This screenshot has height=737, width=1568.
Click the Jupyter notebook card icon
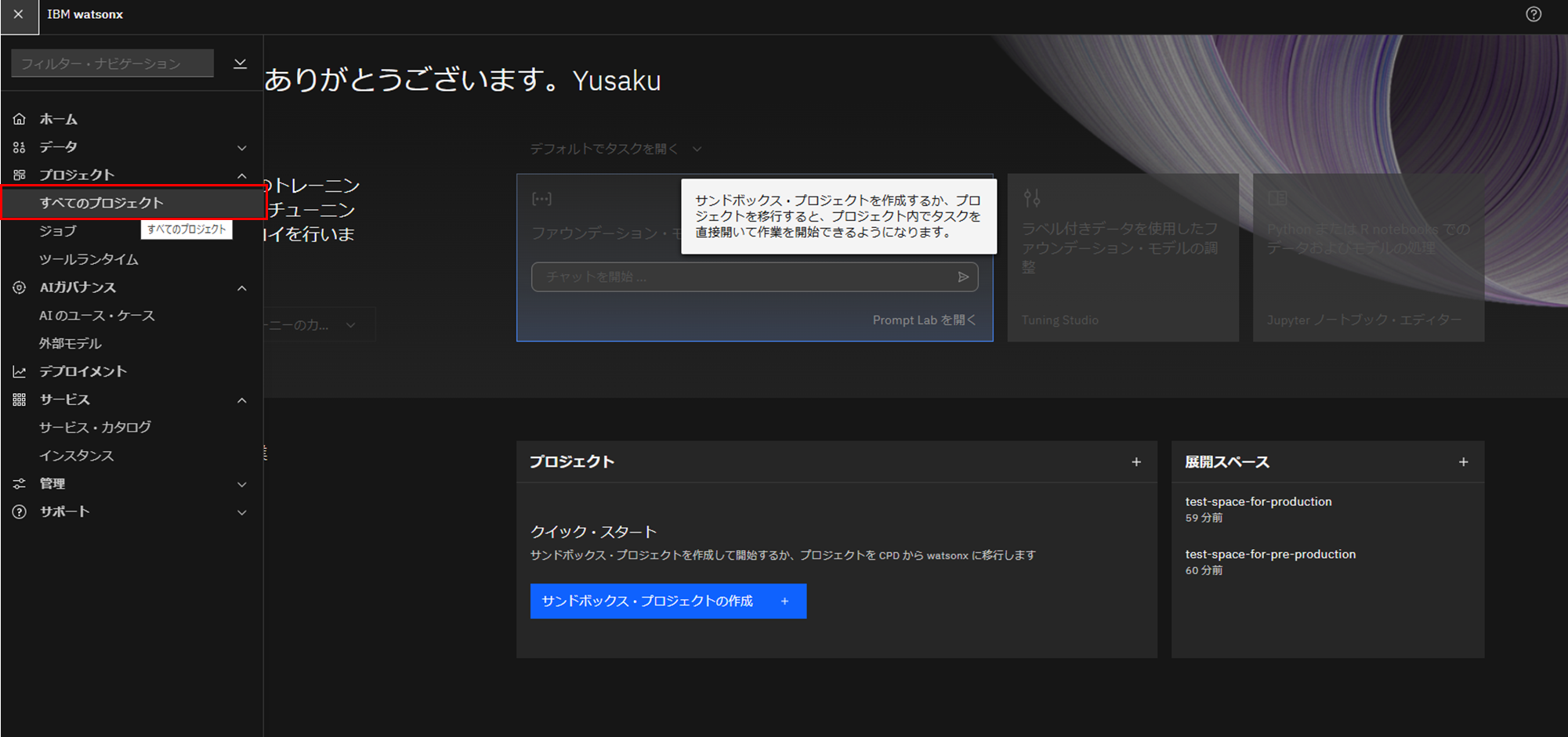click(x=1277, y=198)
